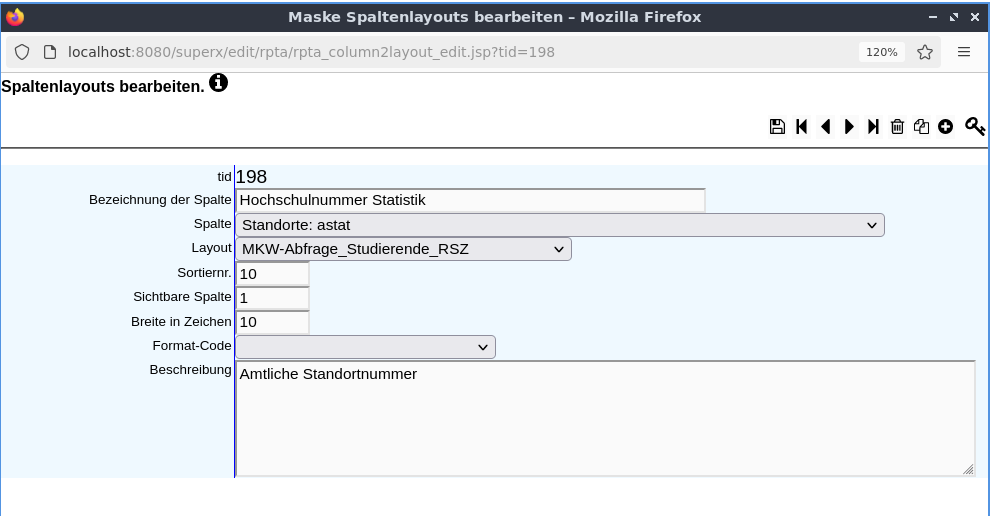Click inside the Beschreibung text area
Image resolution: width=990 pixels, height=516 pixels.
pyautogui.click(x=605, y=418)
